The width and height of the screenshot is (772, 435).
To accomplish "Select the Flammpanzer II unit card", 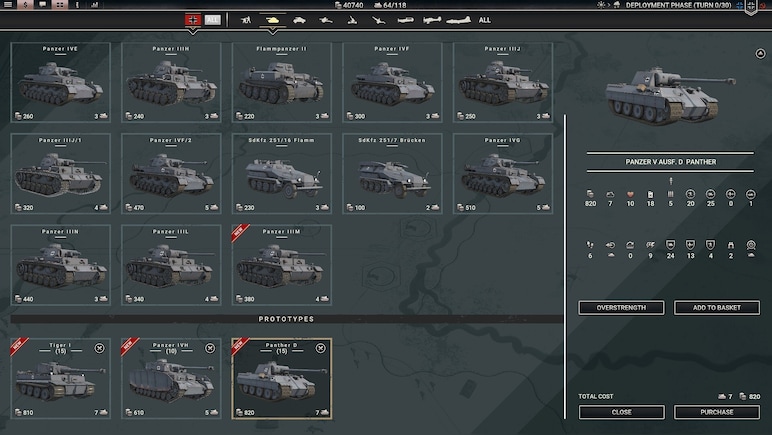I will 282,82.
